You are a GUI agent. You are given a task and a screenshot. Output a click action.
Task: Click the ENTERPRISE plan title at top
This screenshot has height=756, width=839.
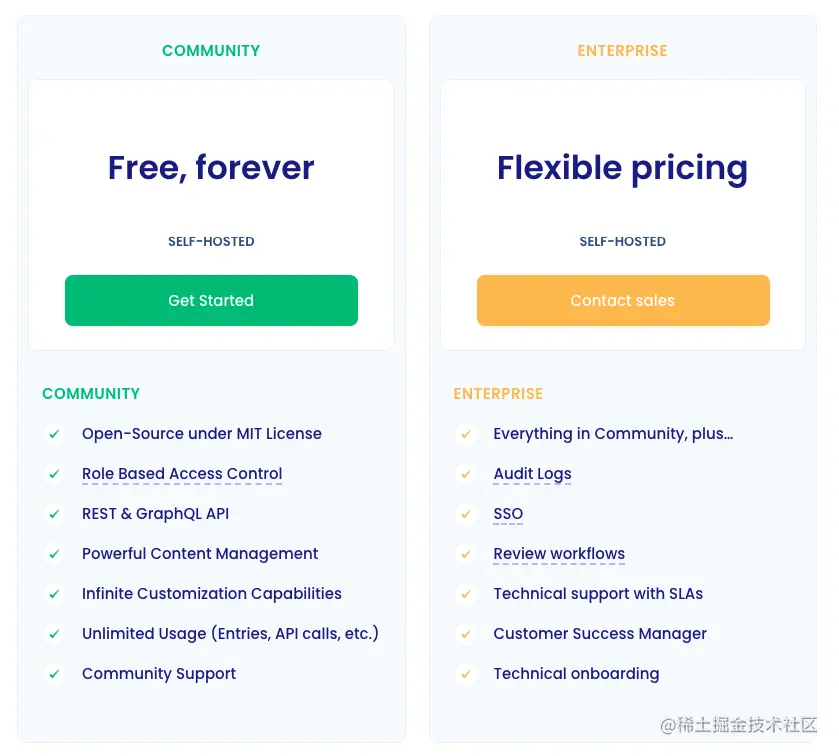coord(622,51)
